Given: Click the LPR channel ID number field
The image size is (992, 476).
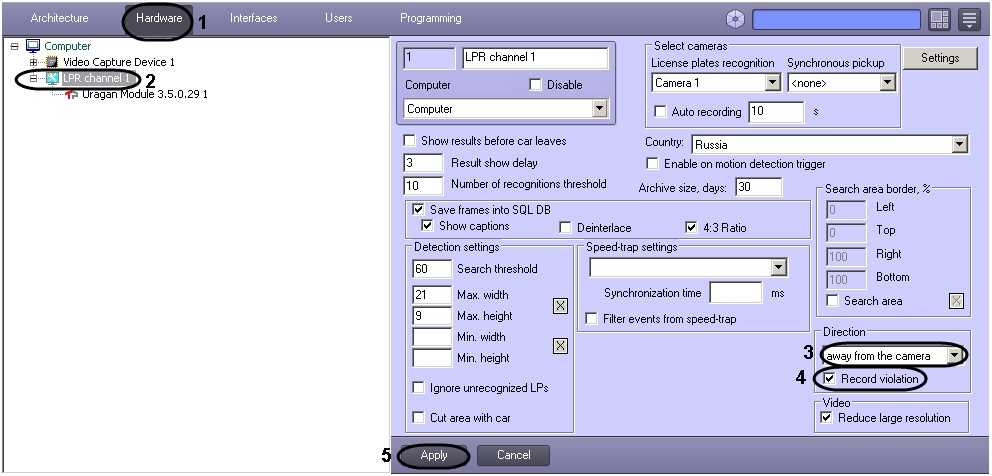Looking at the screenshot, I should point(429,58).
